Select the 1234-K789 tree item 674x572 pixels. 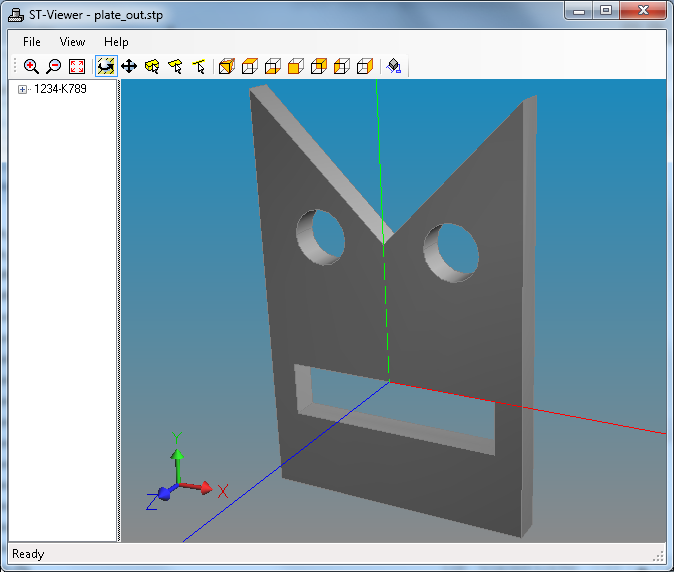(60, 89)
